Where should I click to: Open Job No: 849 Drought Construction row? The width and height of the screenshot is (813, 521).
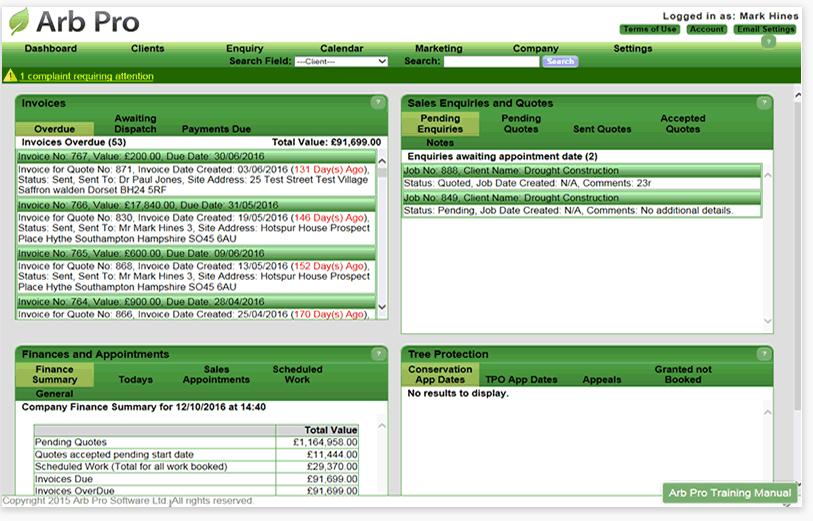[x=582, y=198]
